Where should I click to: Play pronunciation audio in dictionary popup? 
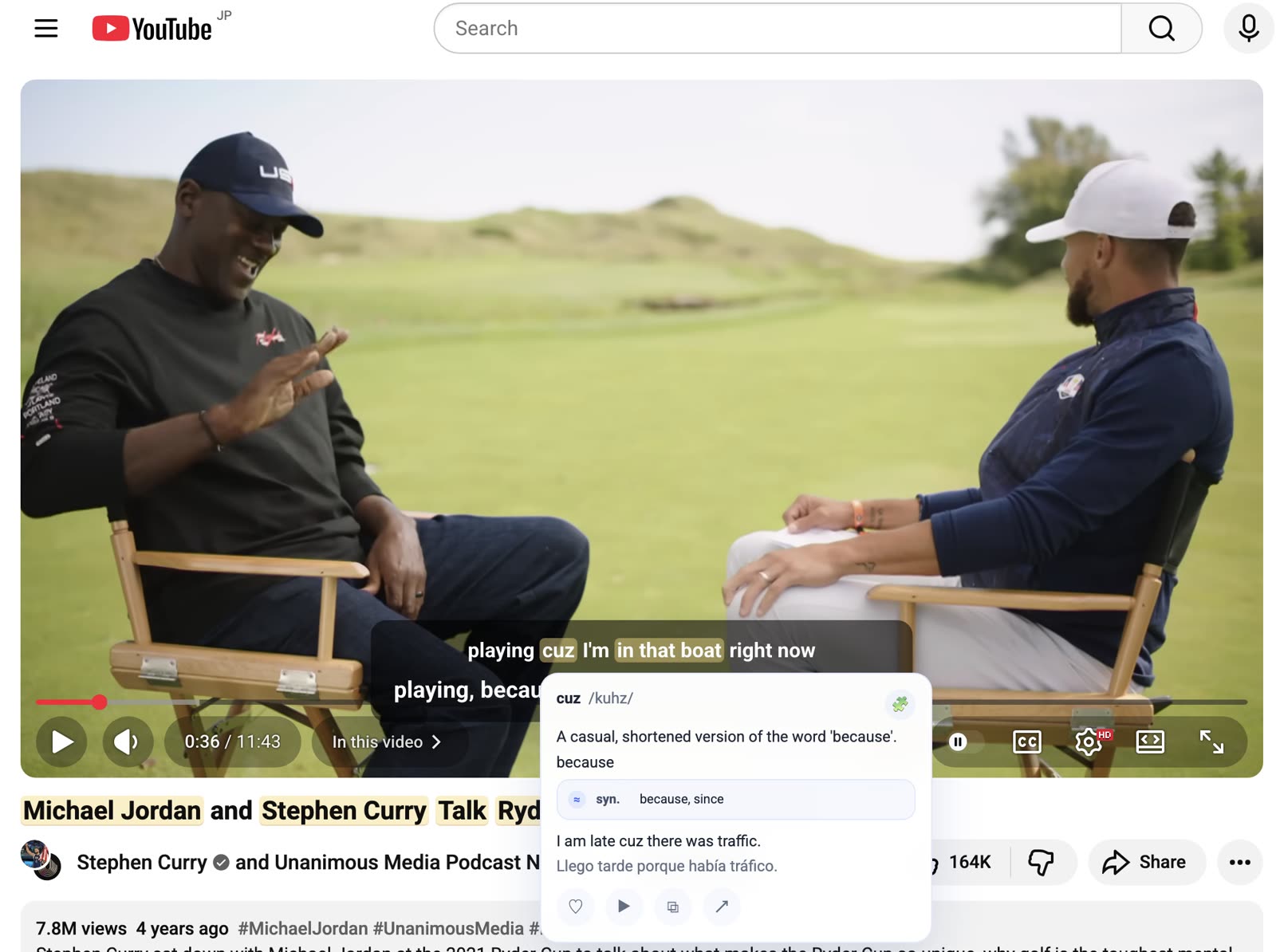tap(624, 907)
